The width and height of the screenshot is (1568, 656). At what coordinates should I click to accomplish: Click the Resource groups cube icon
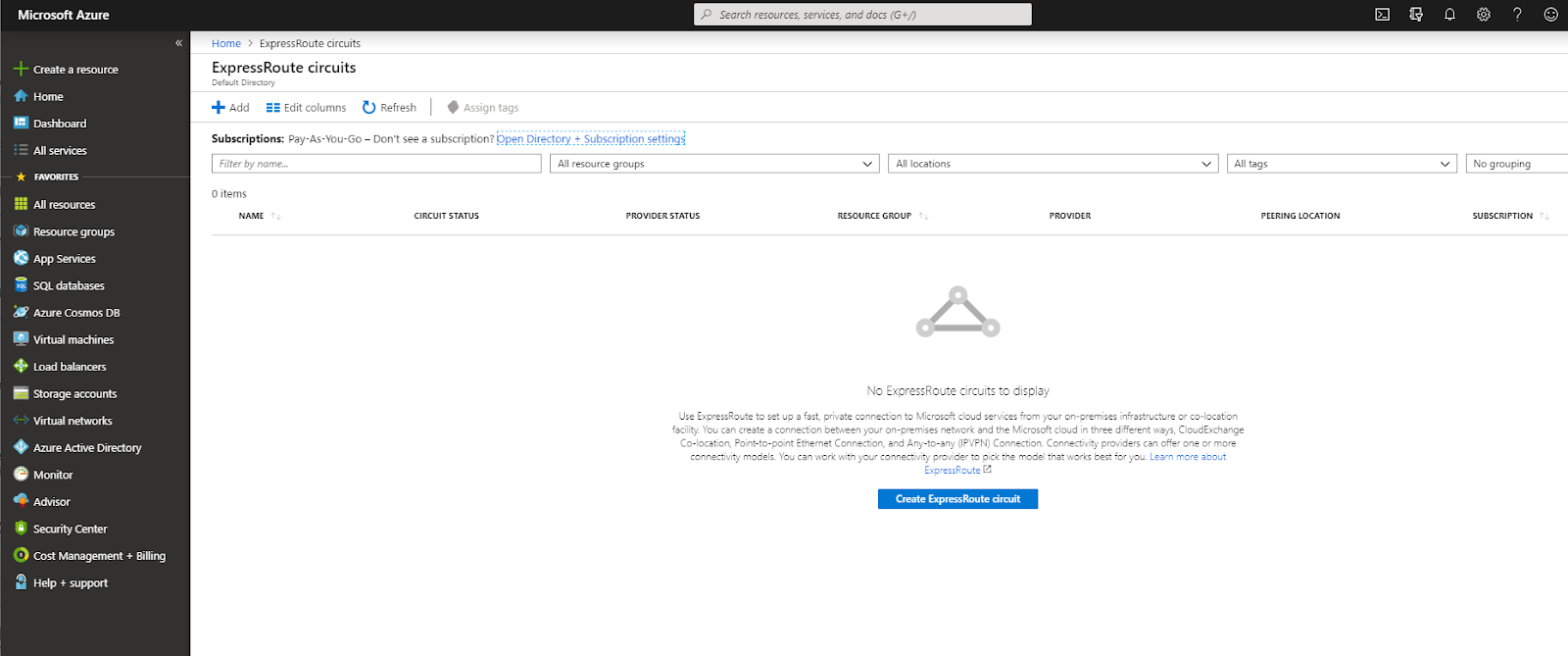(x=21, y=231)
